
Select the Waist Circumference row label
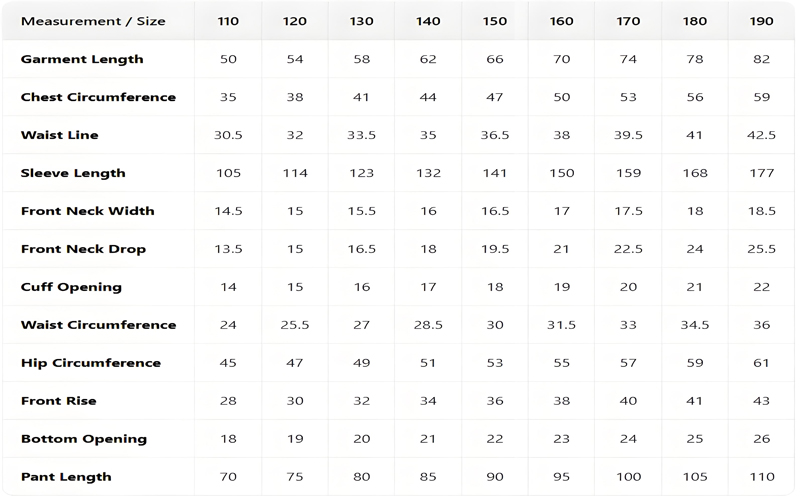(x=98, y=325)
